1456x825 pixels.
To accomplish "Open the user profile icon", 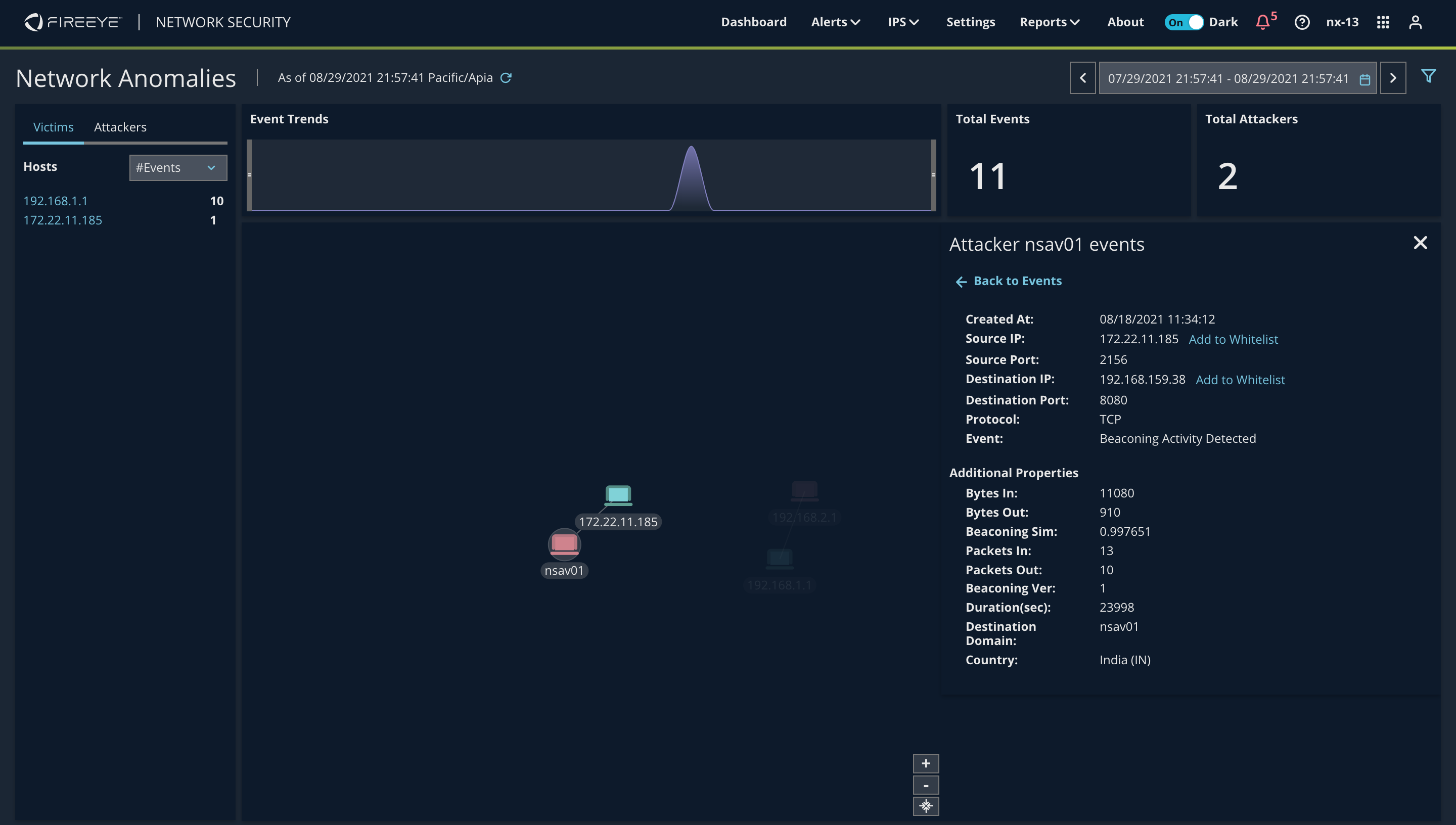I will coord(1415,22).
